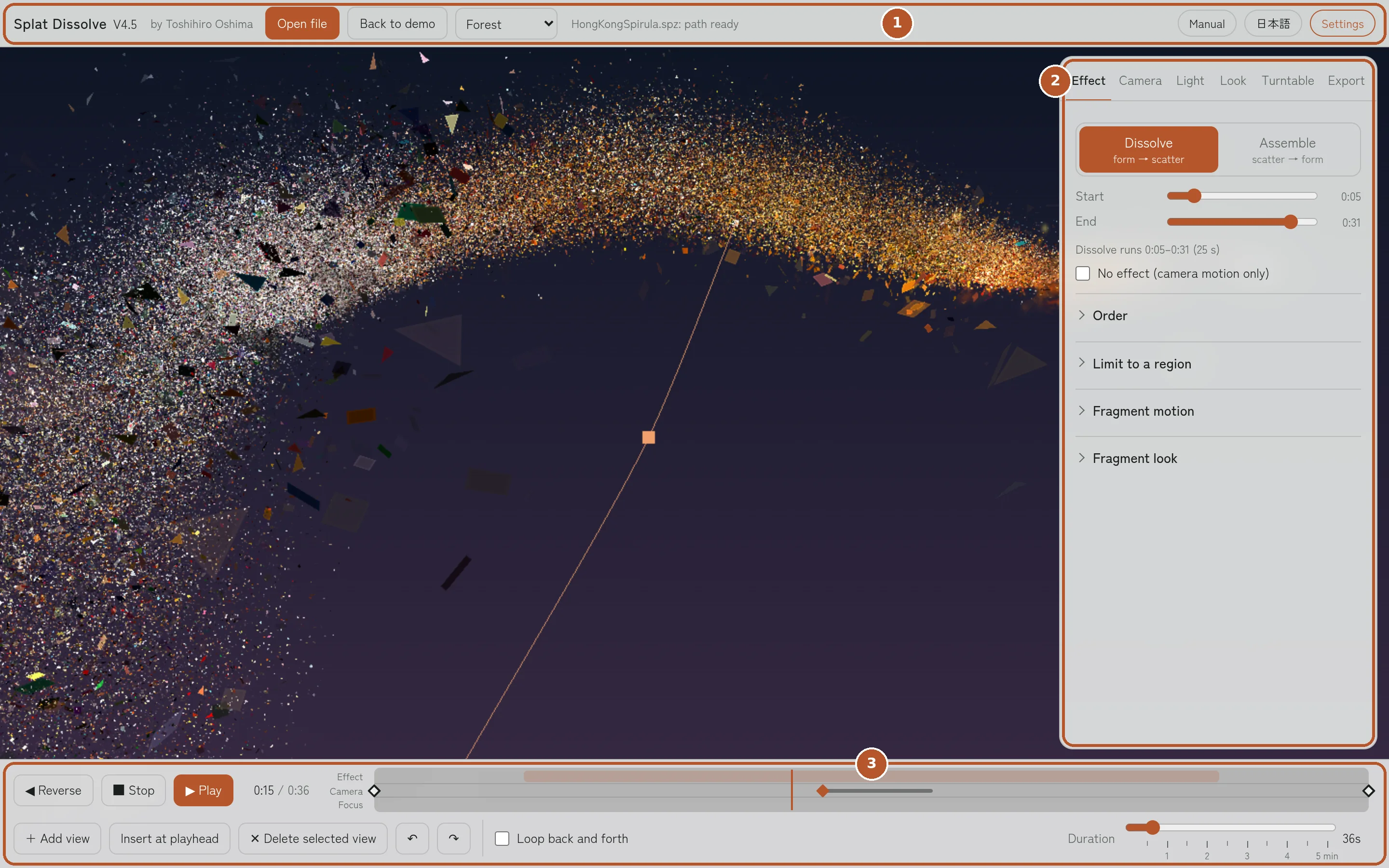
Task: Select Assemble scatter to form mode
Action: click(1287, 149)
